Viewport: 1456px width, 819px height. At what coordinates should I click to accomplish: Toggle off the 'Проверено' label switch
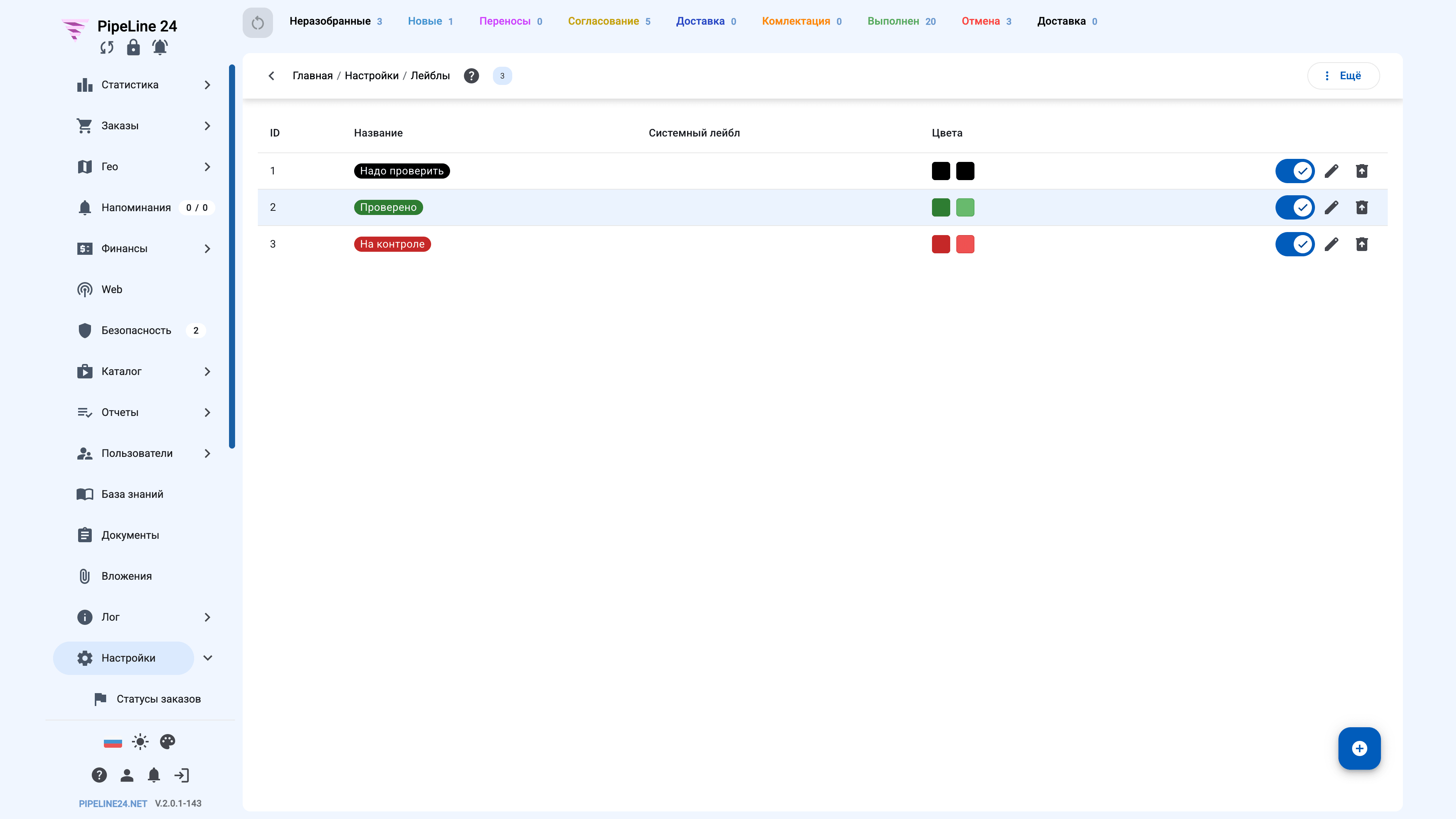tap(1295, 207)
